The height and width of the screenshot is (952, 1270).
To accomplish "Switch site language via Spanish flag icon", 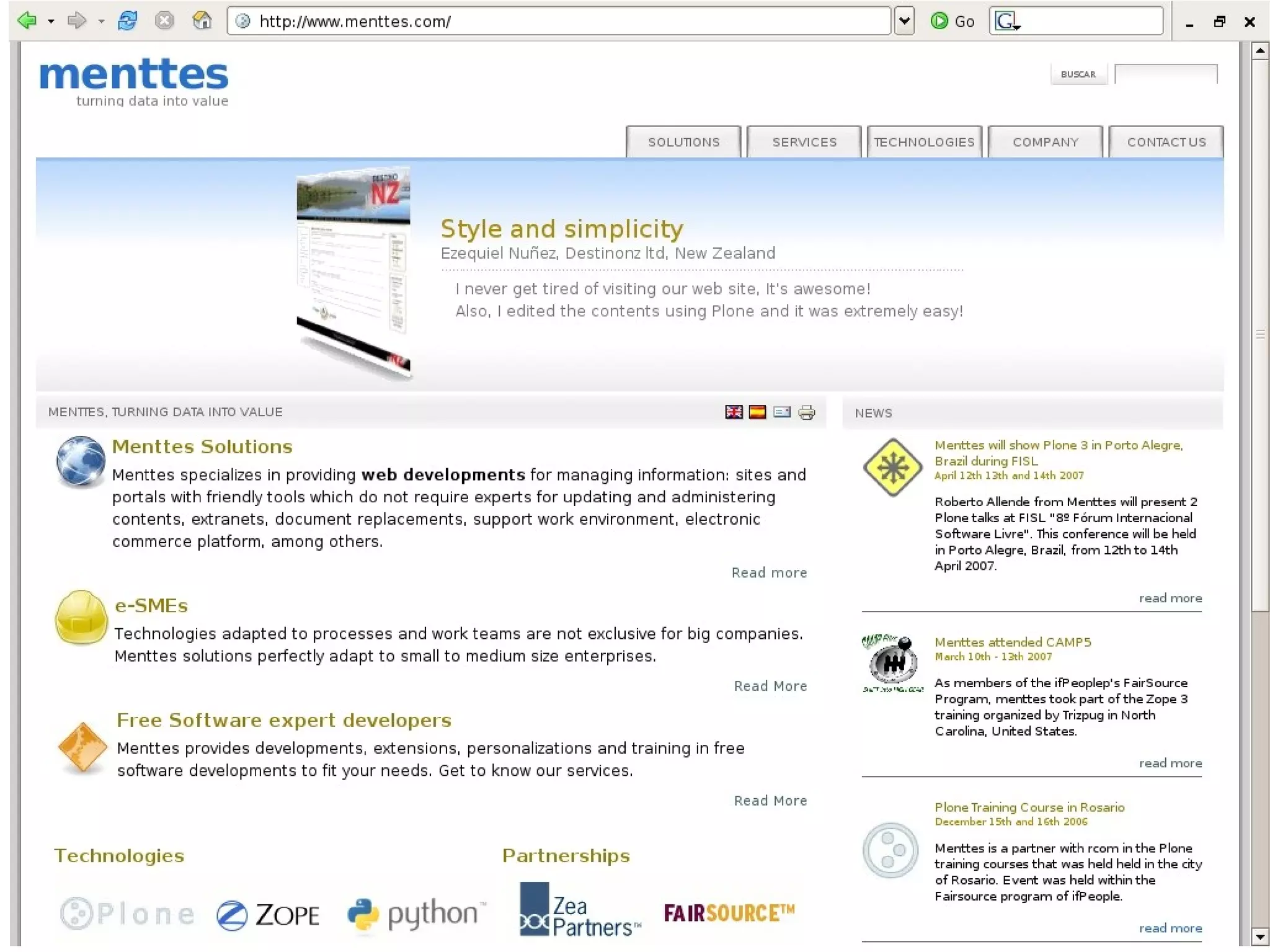I will (757, 412).
